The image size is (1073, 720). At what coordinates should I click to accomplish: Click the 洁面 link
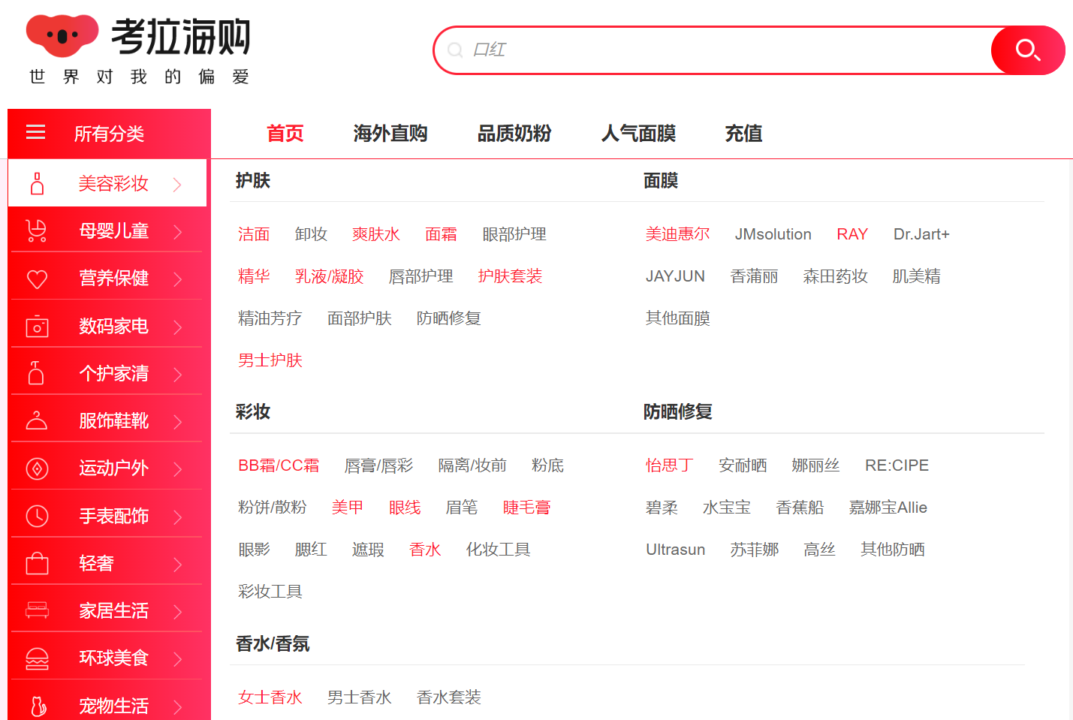(254, 234)
